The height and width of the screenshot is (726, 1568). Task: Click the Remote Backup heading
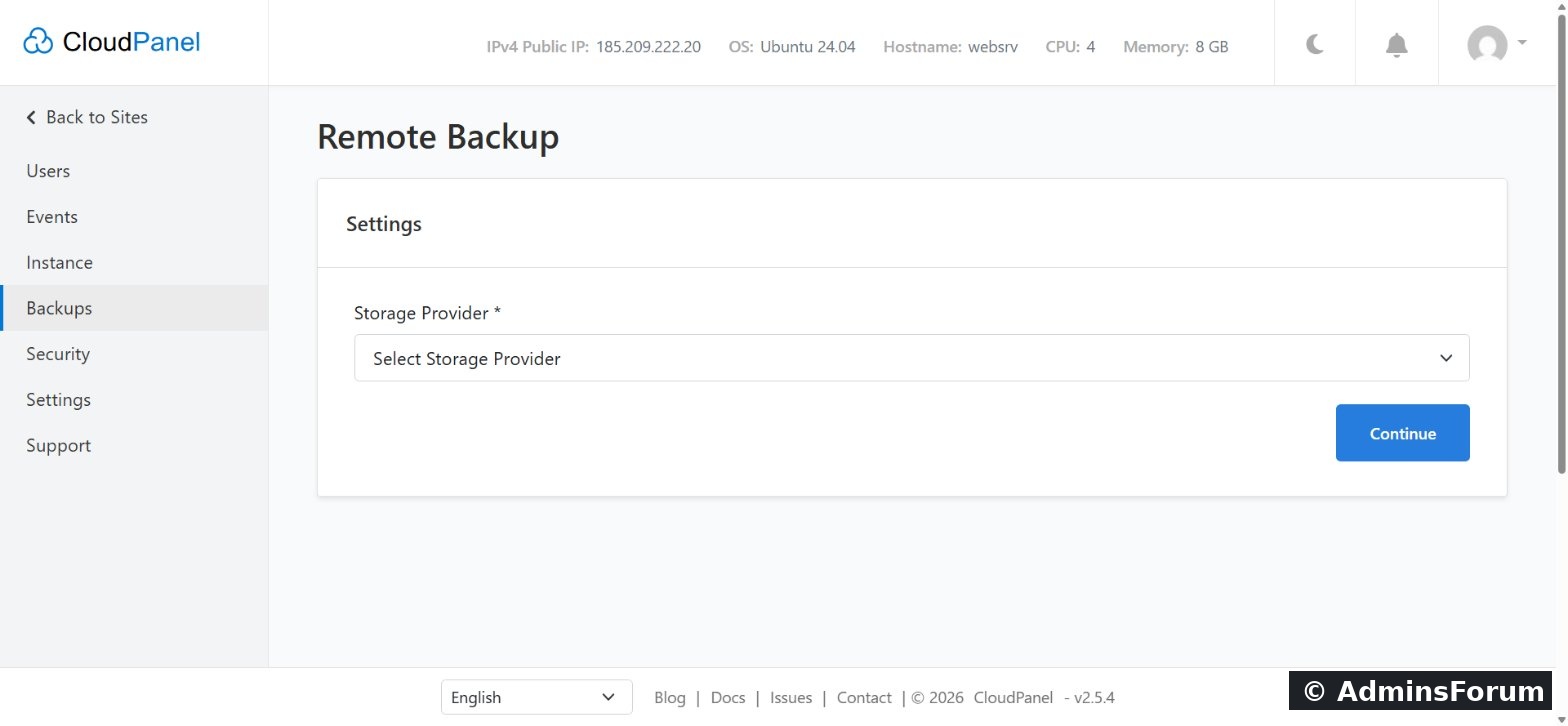pyautogui.click(x=438, y=137)
